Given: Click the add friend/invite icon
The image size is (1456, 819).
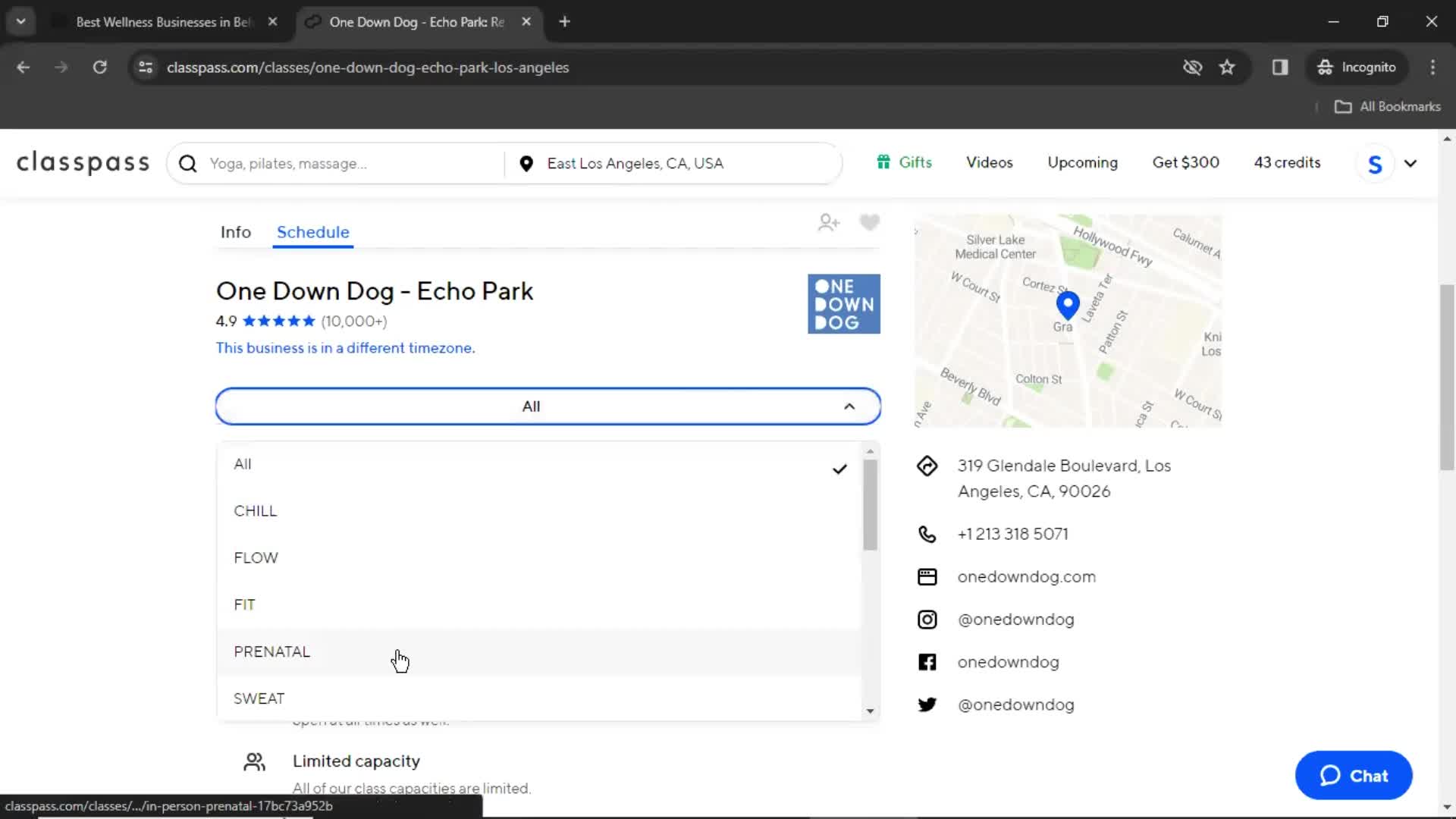Looking at the screenshot, I should pos(828,222).
